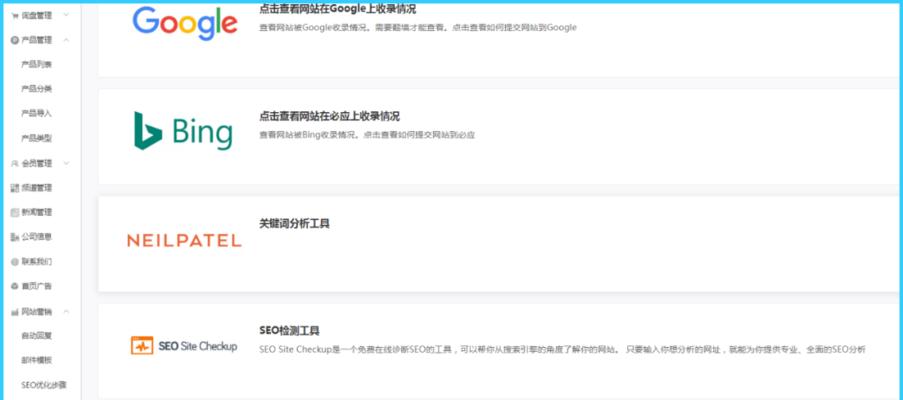Open the SEO优化步骤 submenu item
Viewport: 903px width, 400px height.
click(44, 385)
